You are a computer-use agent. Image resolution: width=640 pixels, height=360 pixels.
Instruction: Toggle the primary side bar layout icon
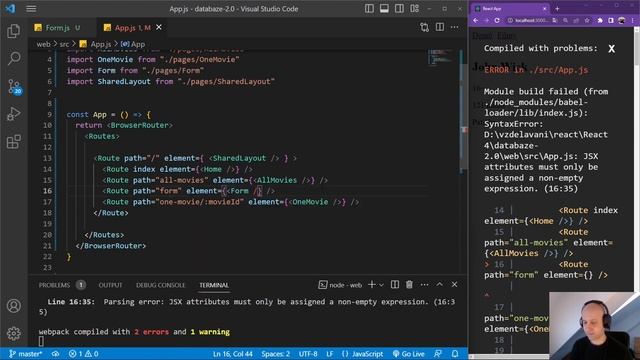(x=369, y=9)
